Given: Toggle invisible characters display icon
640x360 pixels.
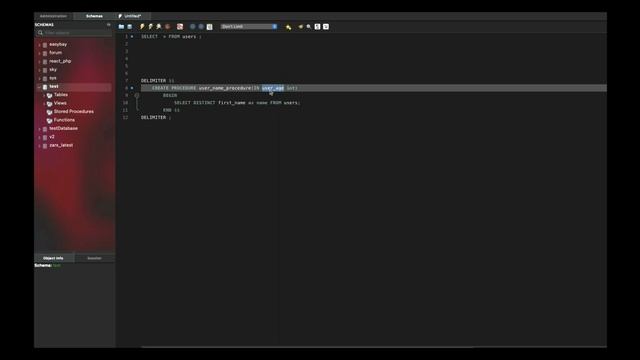Looking at the screenshot, I should [317, 27].
